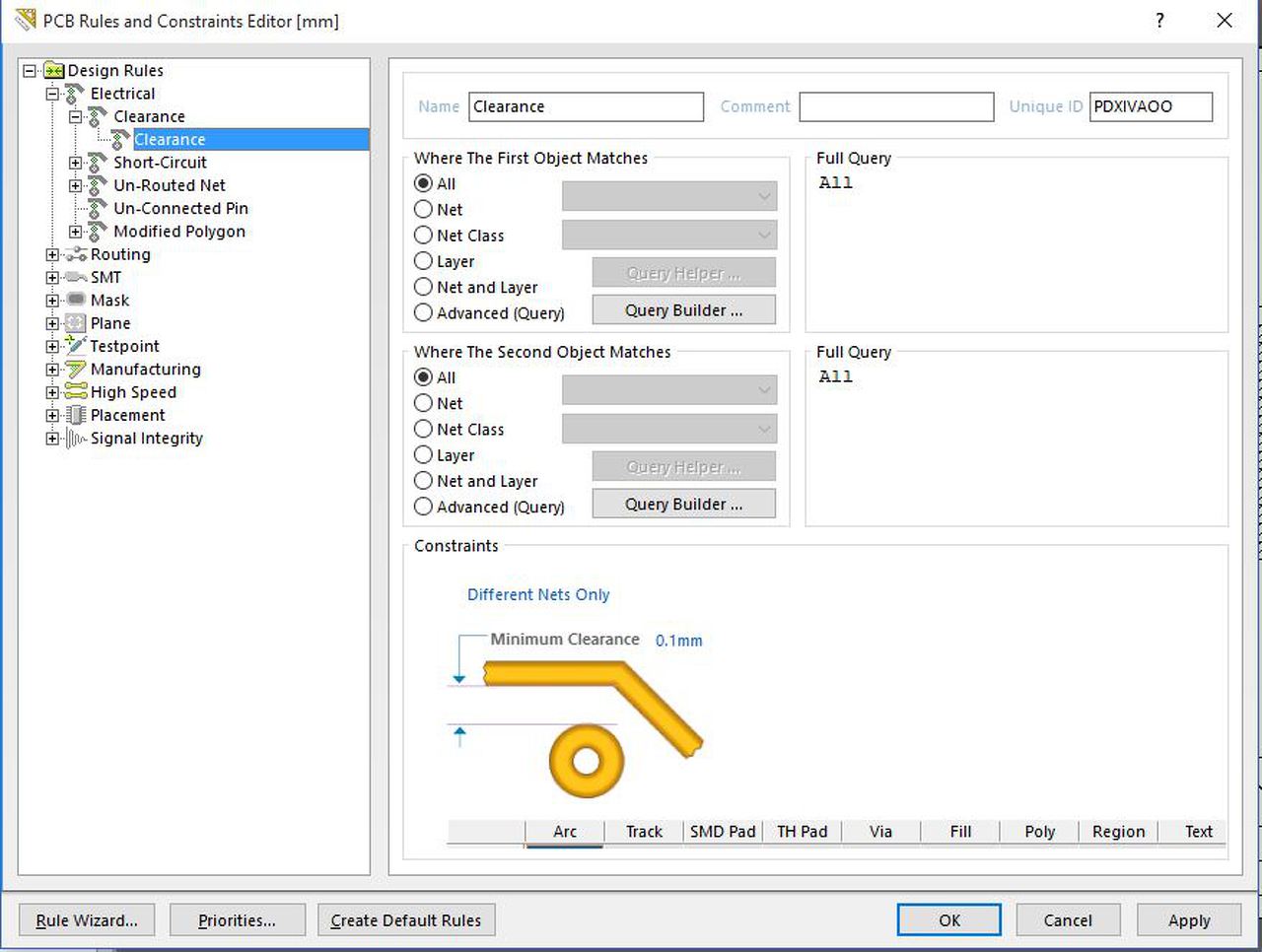Select Advanced (Query) for second object
1262x952 pixels.
pos(424,507)
